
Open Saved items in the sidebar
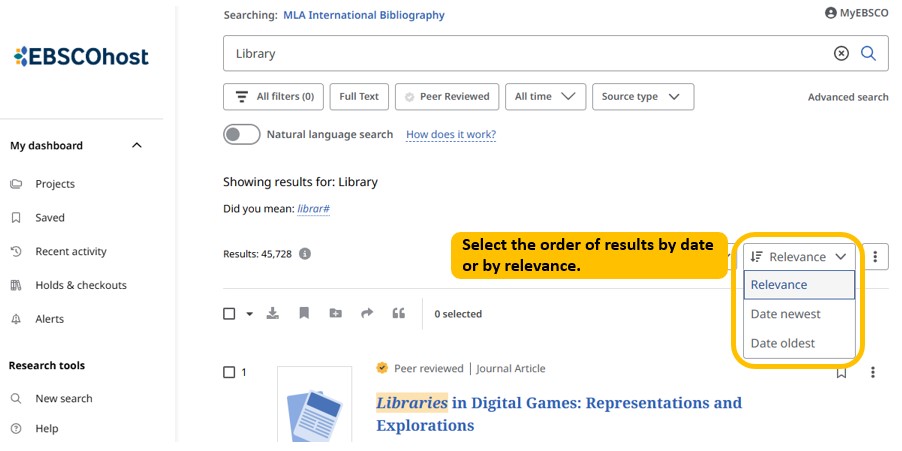[50, 218]
